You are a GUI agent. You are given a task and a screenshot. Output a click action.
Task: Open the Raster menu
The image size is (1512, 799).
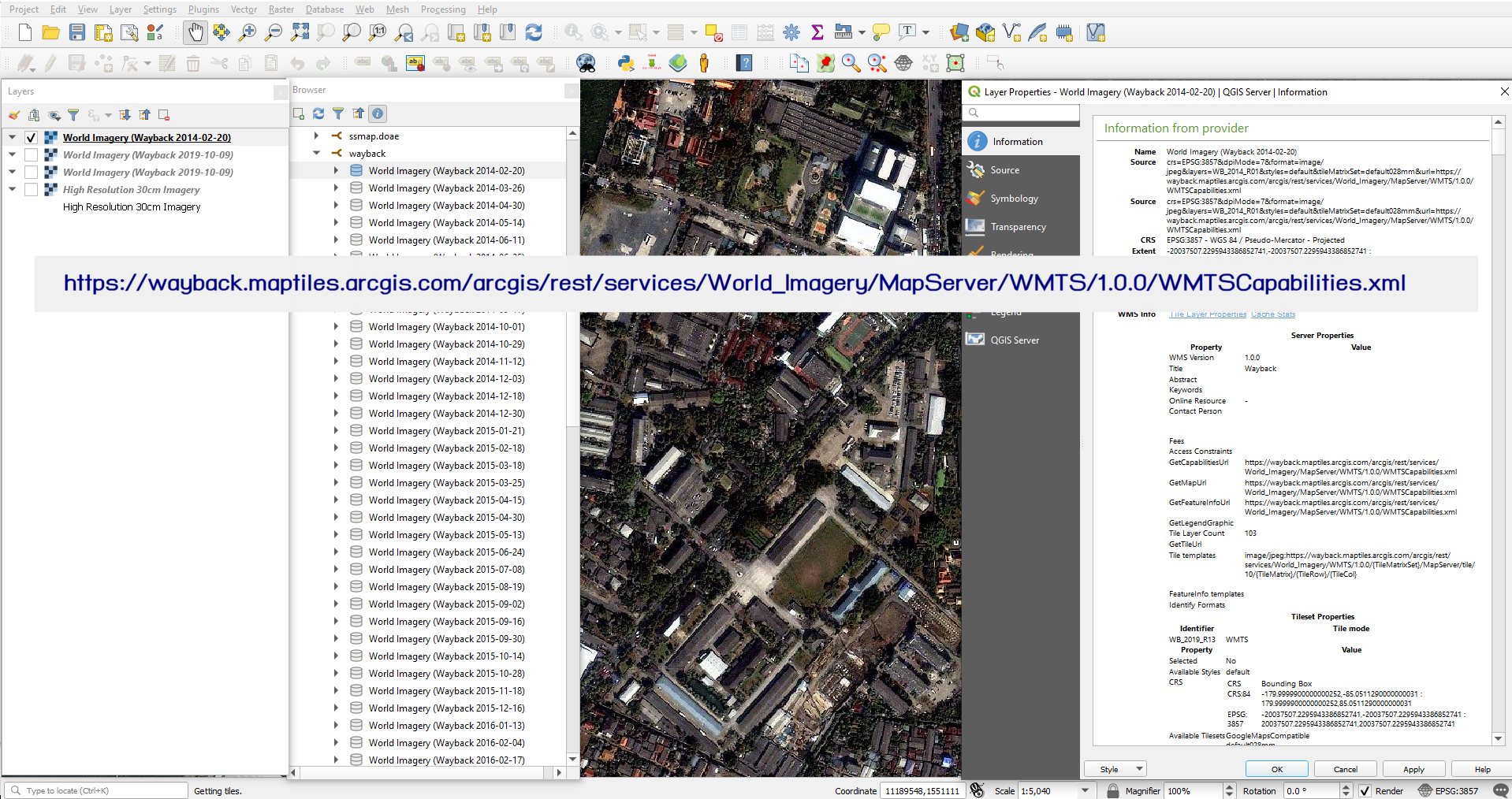[281, 9]
